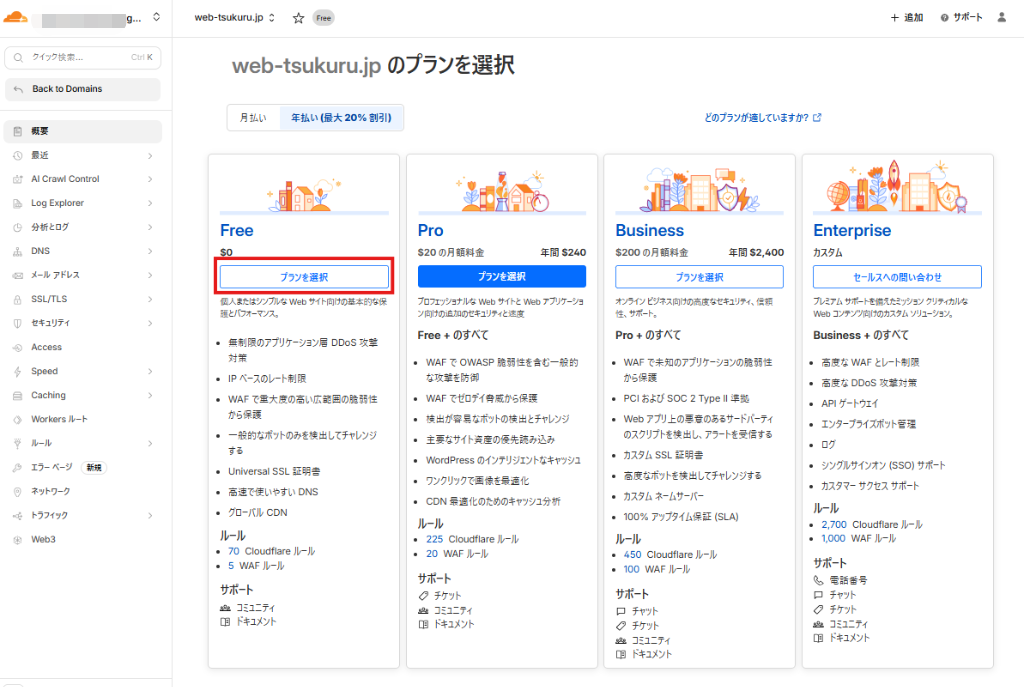1024x687 pixels.
Task: Click the セキュリティ shield icon
Action: click(x=18, y=323)
